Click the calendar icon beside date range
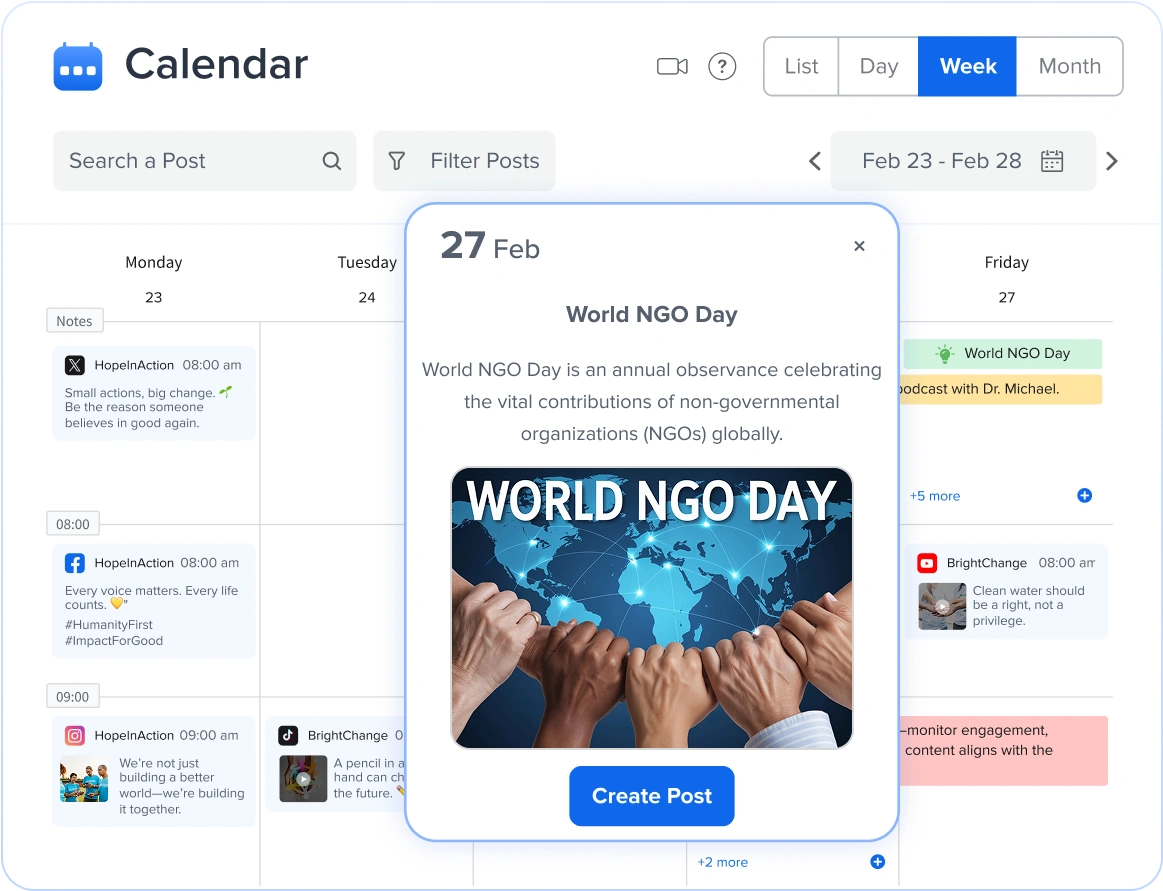1163x891 pixels. [x=1052, y=161]
